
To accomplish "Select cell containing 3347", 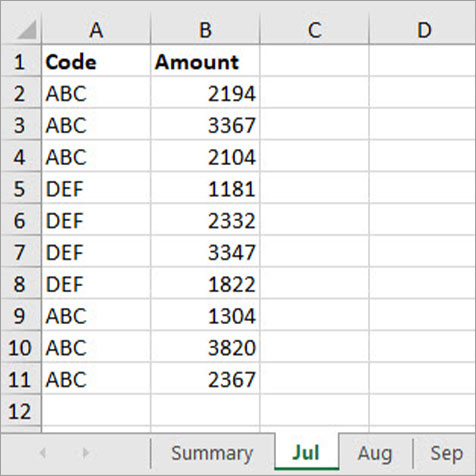I will 205,252.
